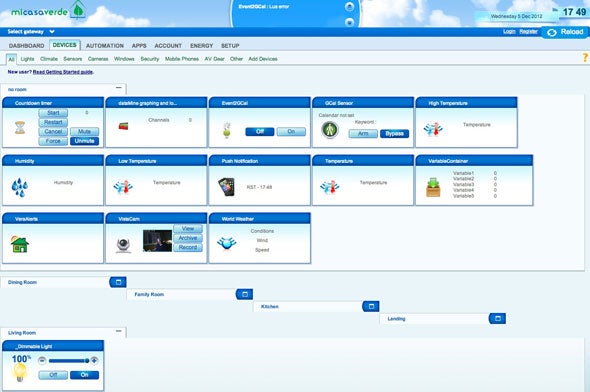Click the Humidity water drops icon
Screen dimensions: 590x392
point(20,187)
